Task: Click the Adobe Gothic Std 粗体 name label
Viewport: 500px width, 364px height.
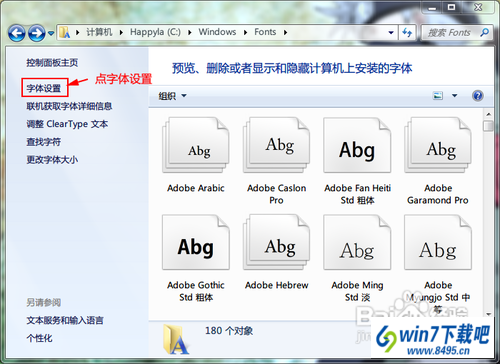Action: [196, 291]
